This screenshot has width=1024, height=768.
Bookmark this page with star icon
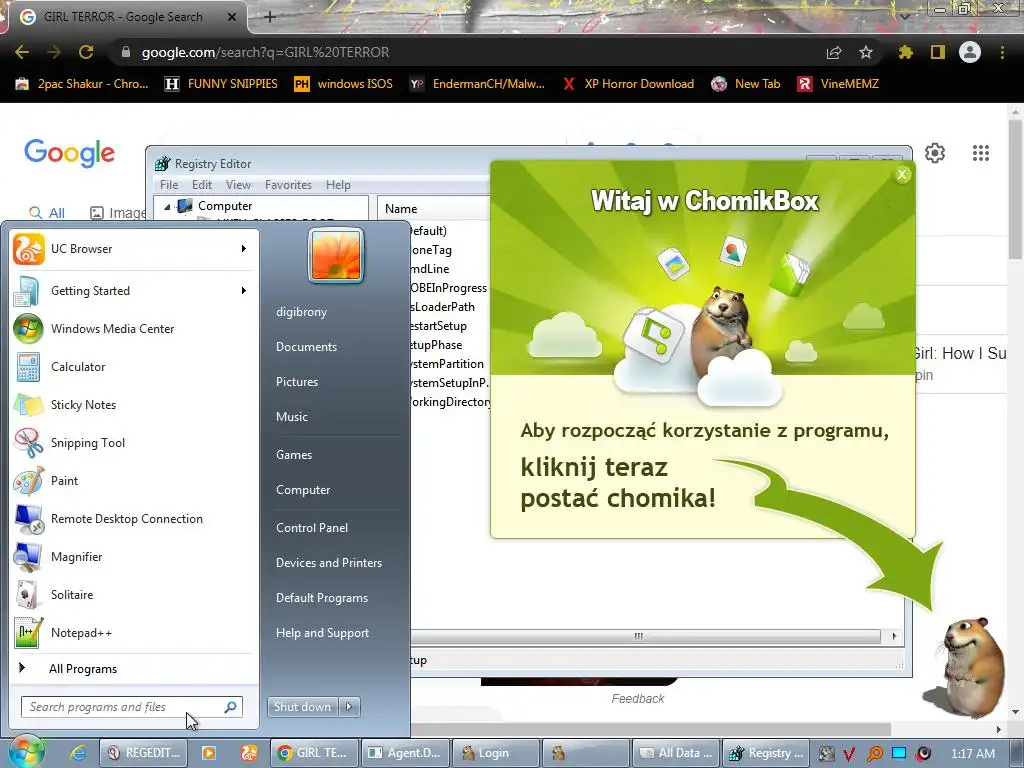pos(865,52)
